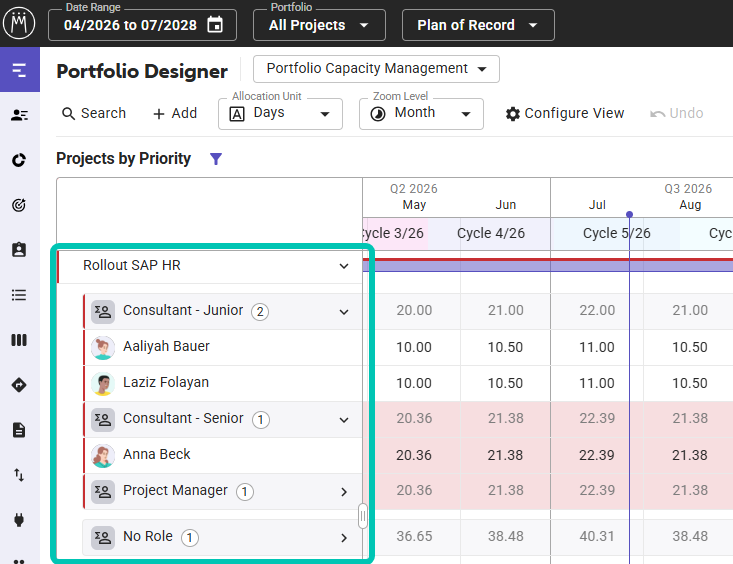
Task: Click Laziz Folayan's Jul value 11.00
Action: (x=596, y=383)
